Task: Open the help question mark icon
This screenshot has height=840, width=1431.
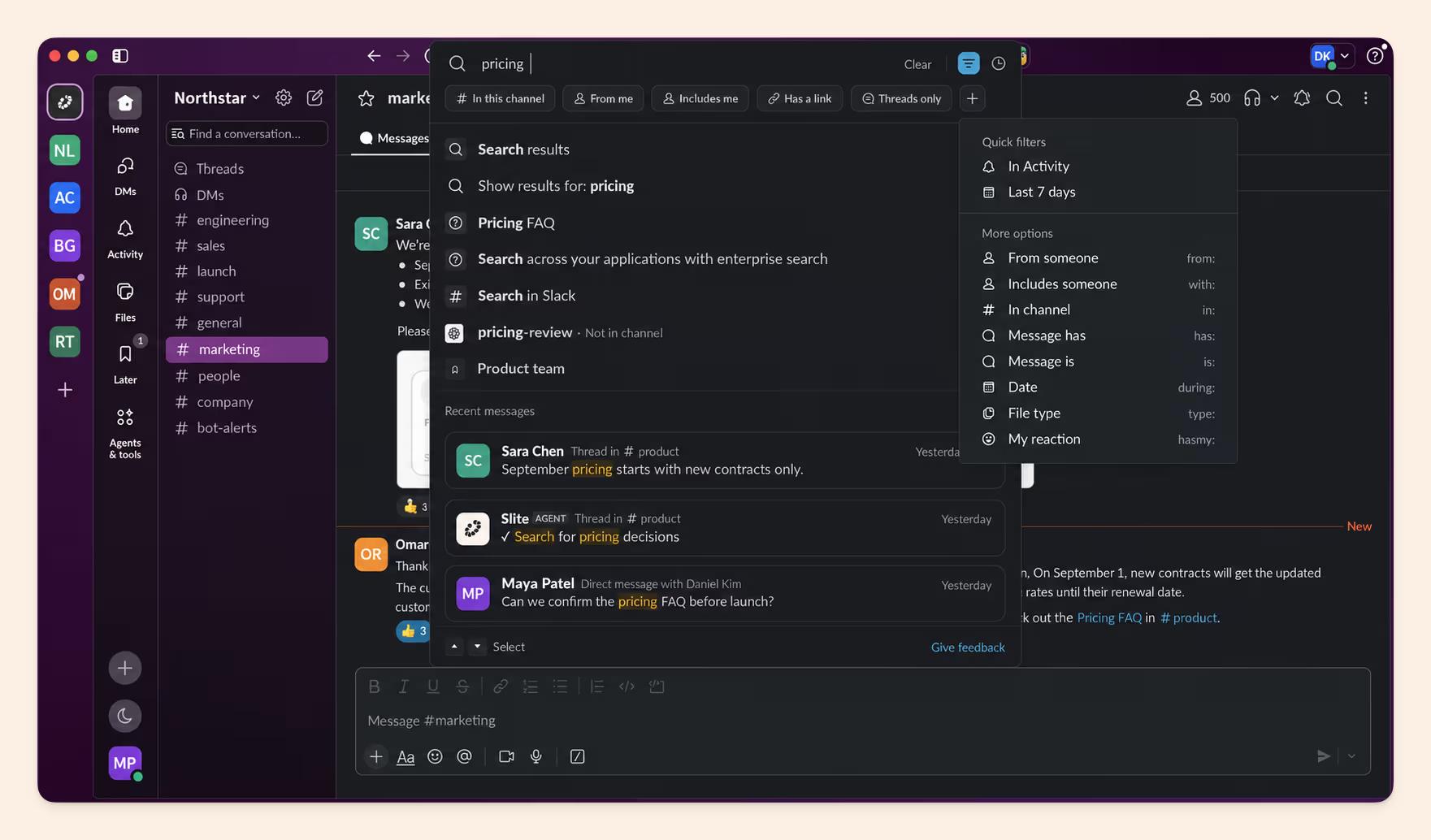Action: pos(1375,55)
